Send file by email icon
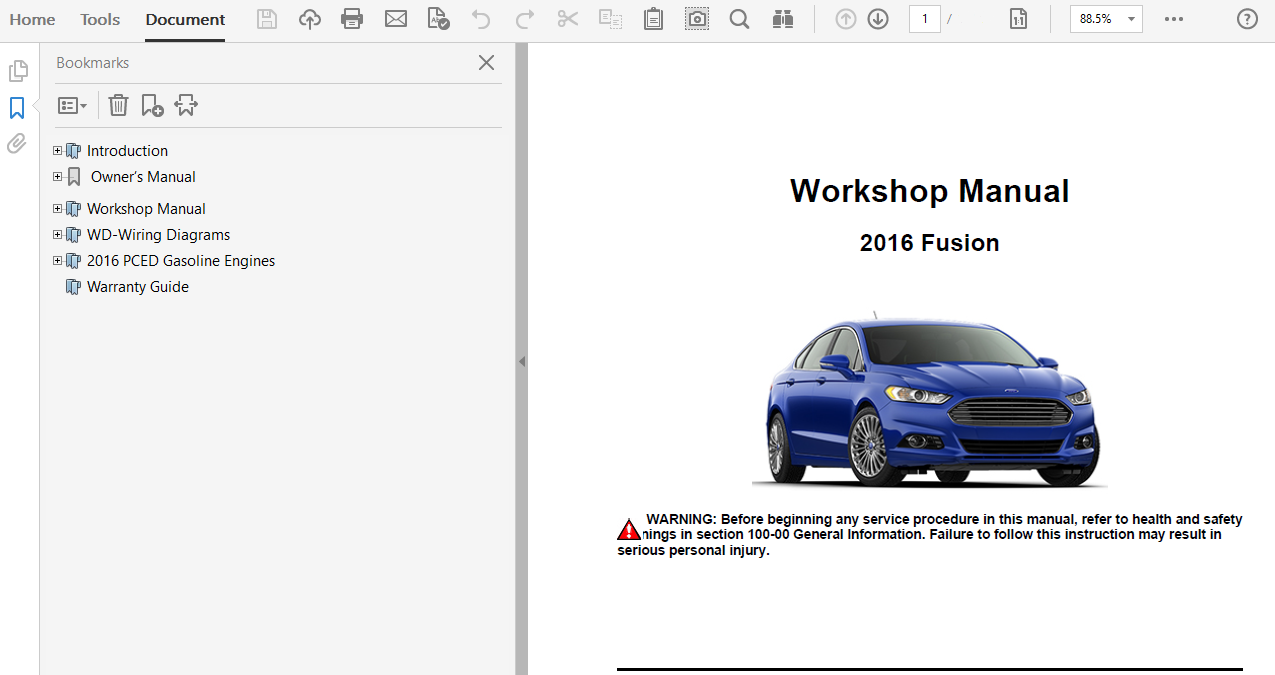1275x675 pixels. [396, 19]
